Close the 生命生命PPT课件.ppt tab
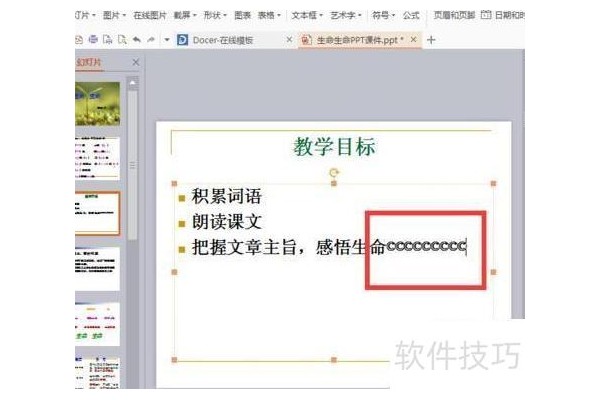The image size is (600, 400). point(413,39)
